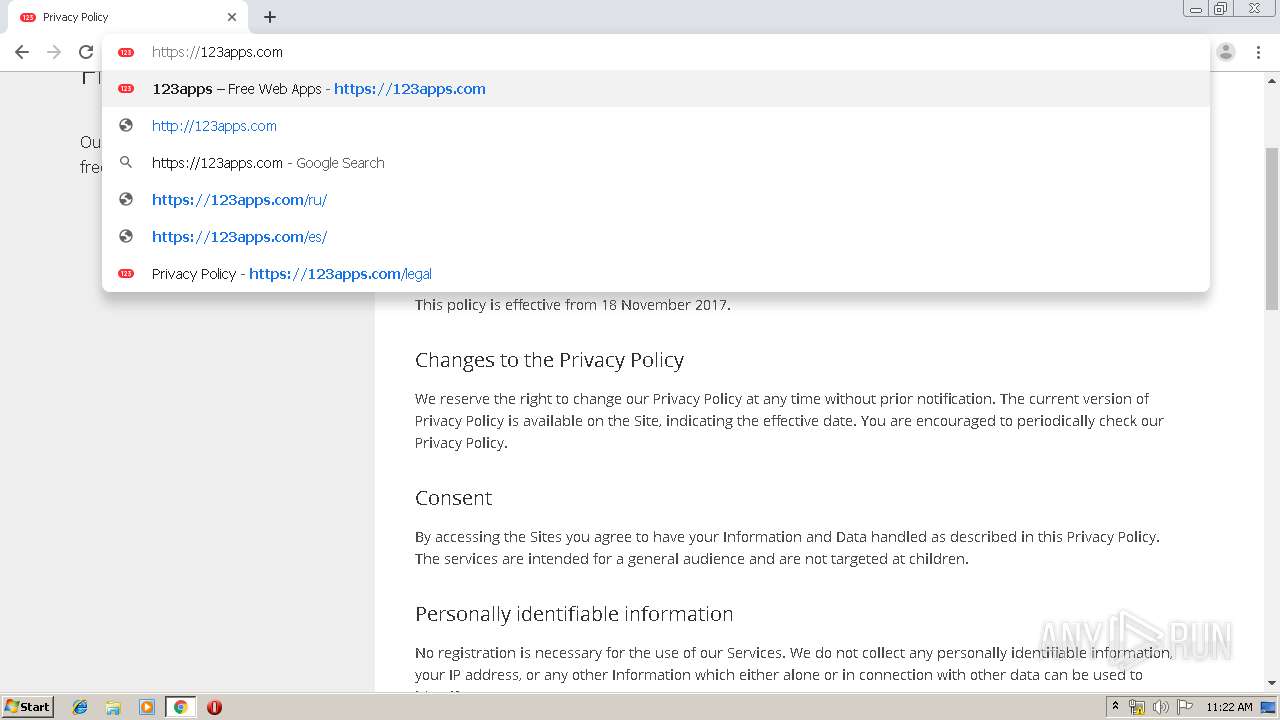The width and height of the screenshot is (1280, 720).
Task: Close the Privacy Policy tab
Action: coord(232,17)
